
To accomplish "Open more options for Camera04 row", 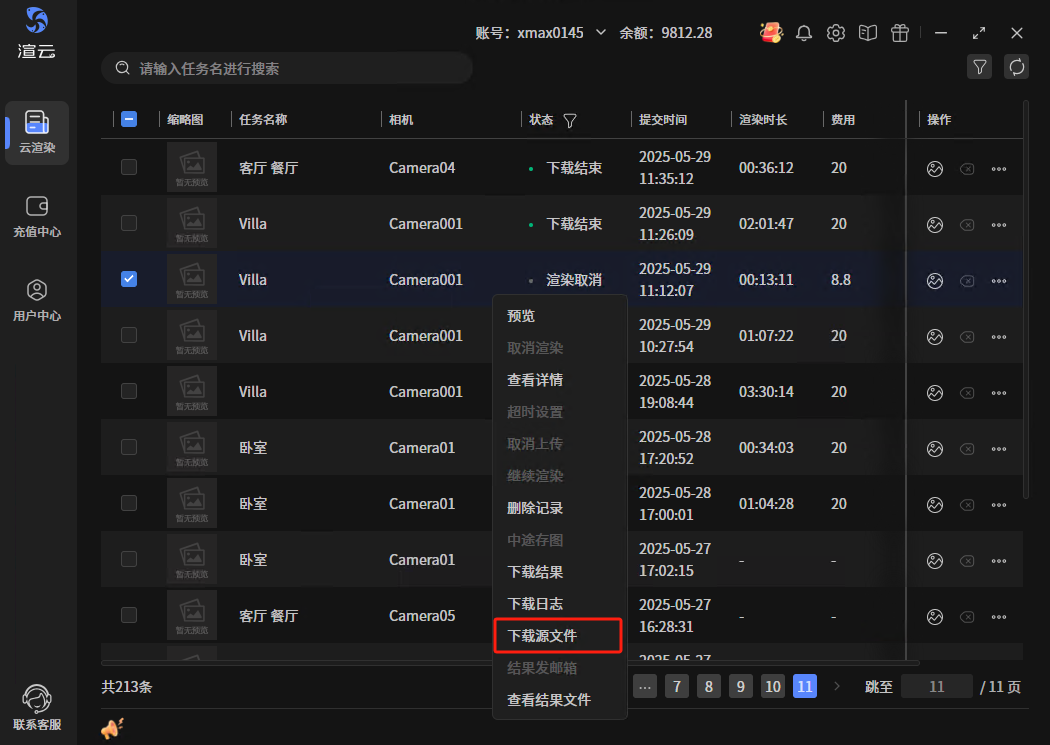I will tap(998, 169).
